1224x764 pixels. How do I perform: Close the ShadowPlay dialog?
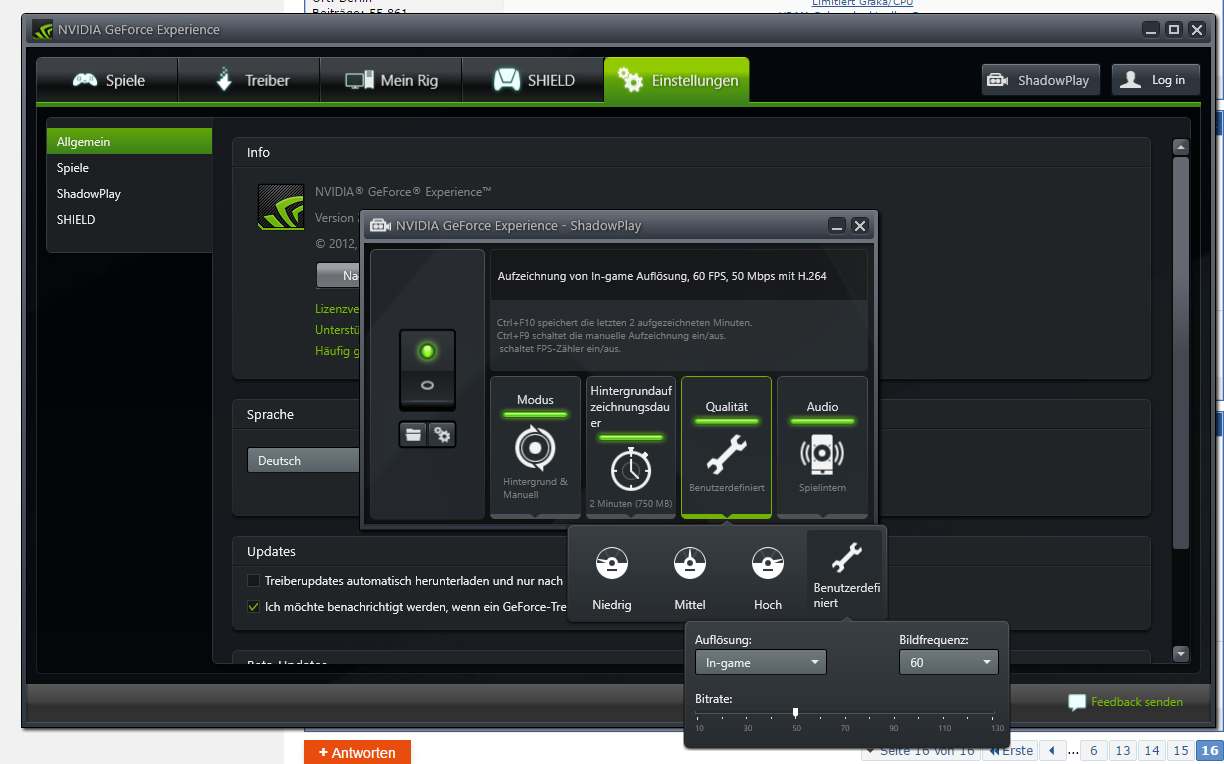tap(859, 226)
